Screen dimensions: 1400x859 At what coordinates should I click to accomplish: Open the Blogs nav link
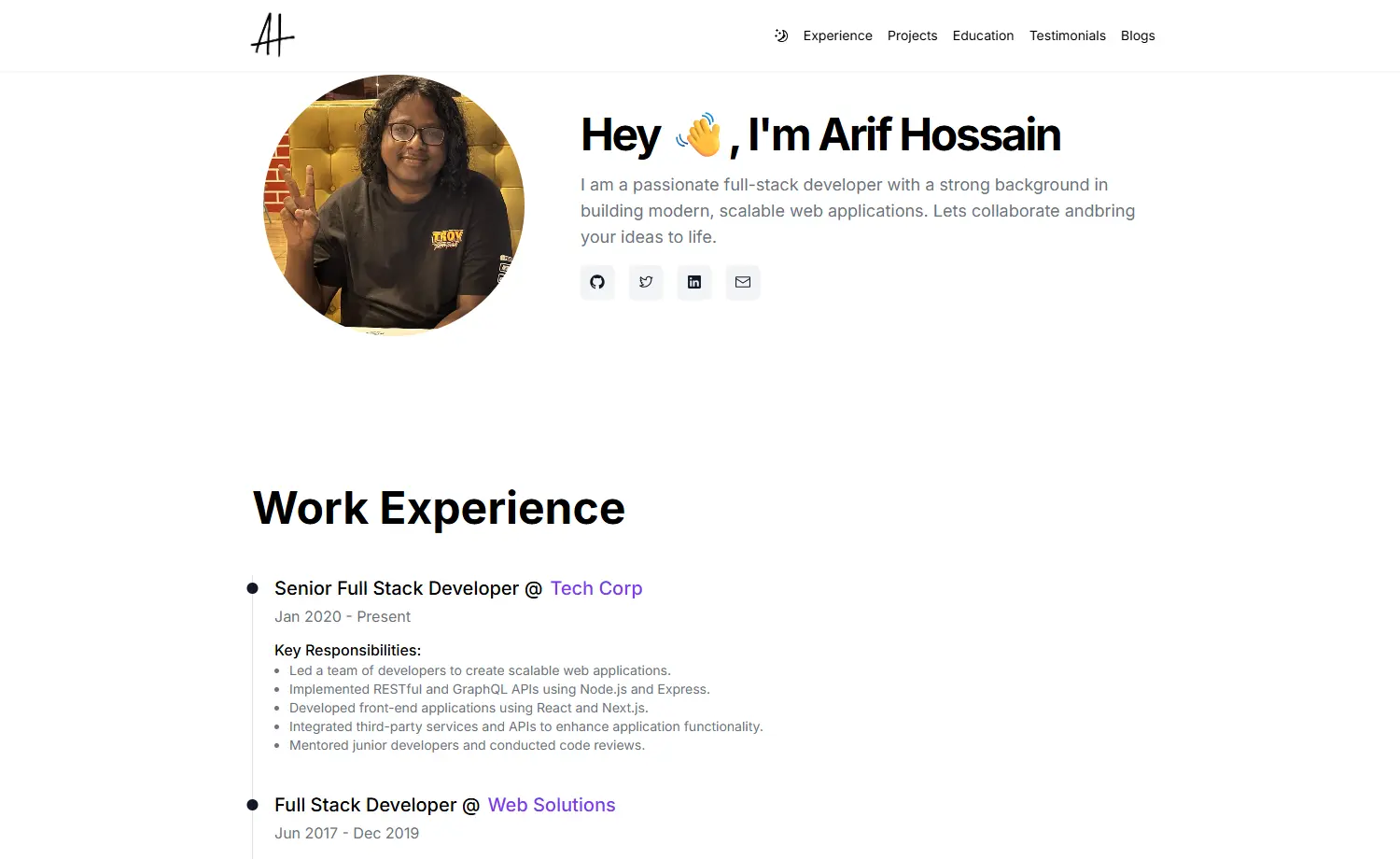coord(1138,35)
